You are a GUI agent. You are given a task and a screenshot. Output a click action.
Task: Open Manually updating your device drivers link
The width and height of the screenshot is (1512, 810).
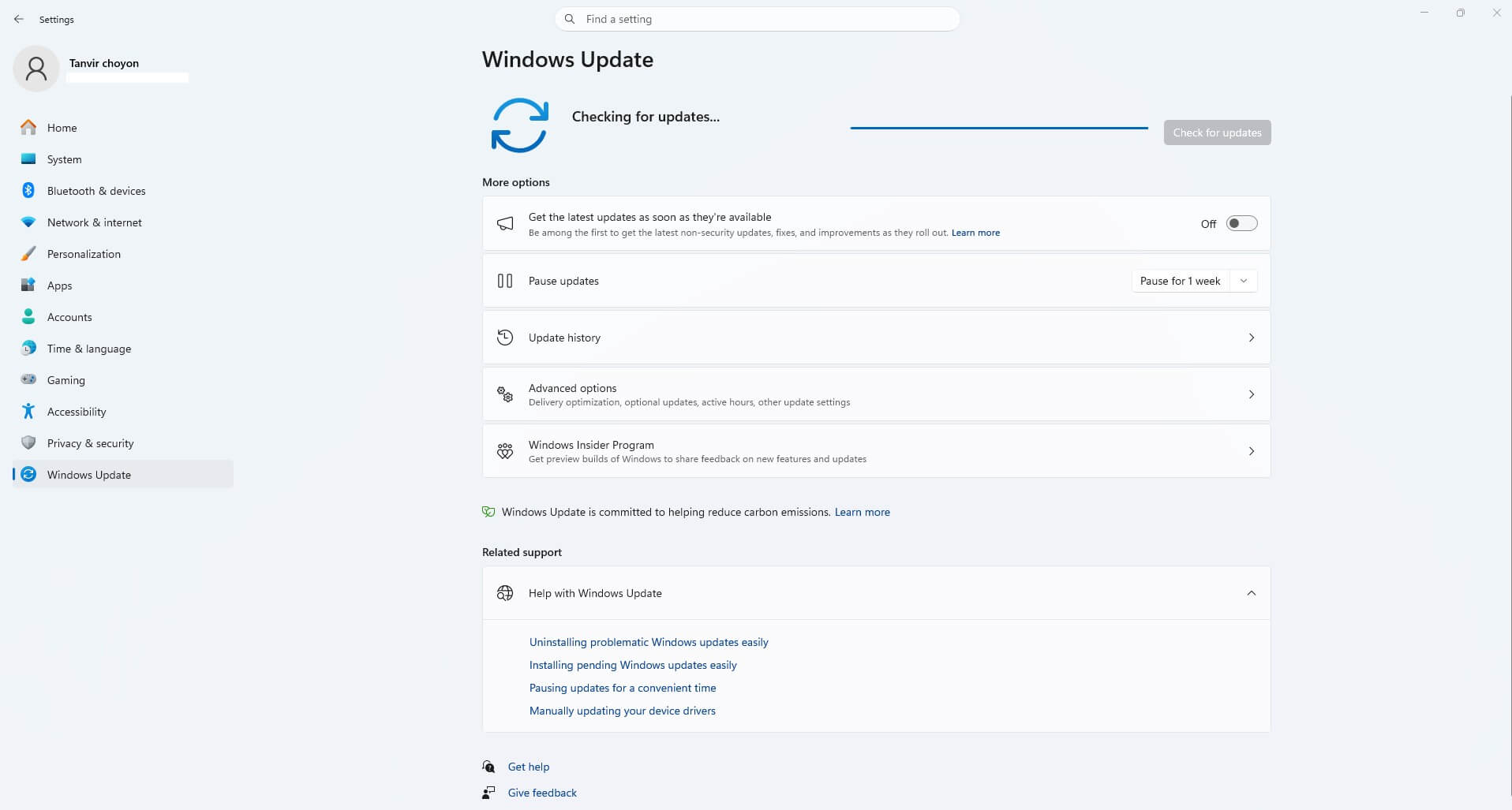point(623,711)
